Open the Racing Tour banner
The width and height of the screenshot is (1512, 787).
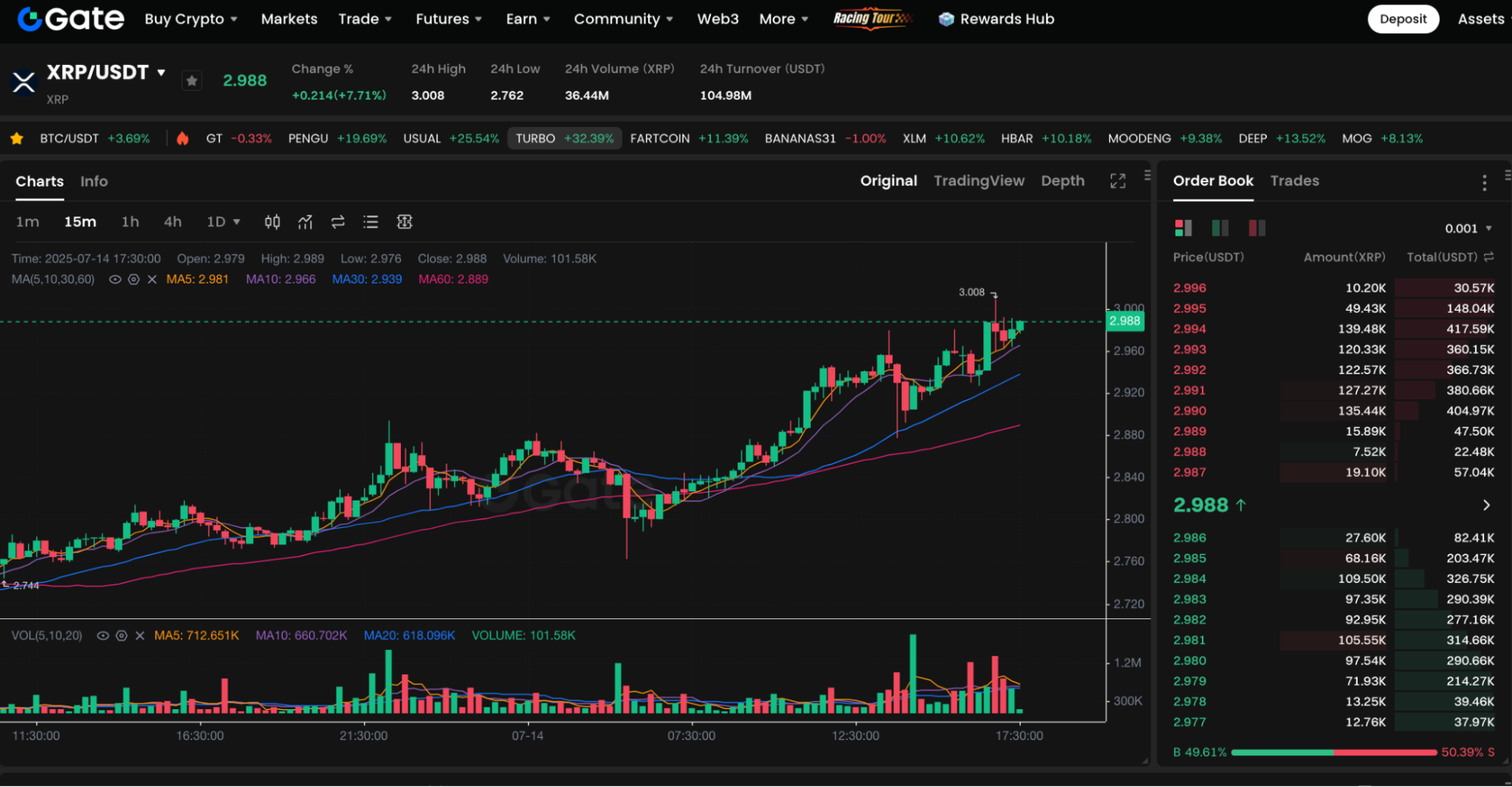tap(872, 19)
